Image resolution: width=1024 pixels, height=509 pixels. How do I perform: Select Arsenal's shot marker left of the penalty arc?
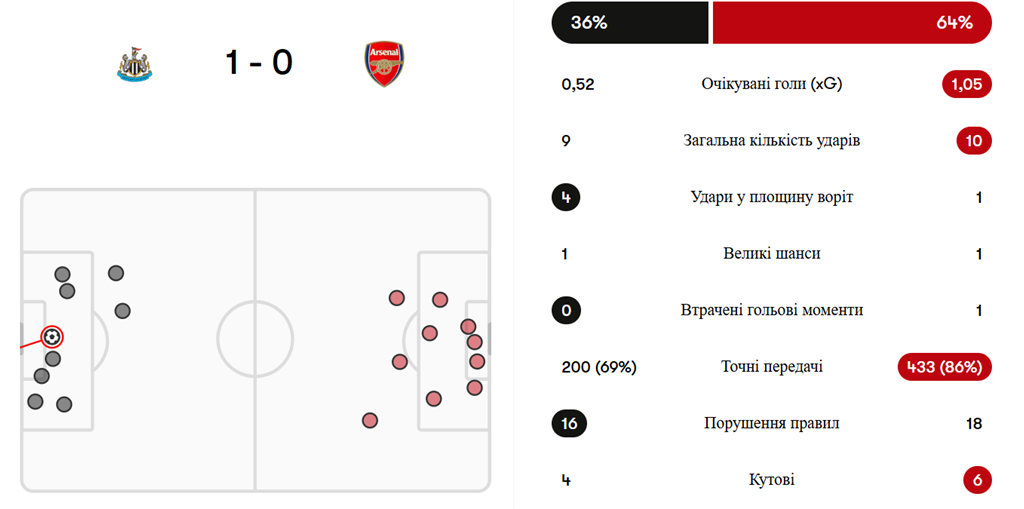click(400, 362)
